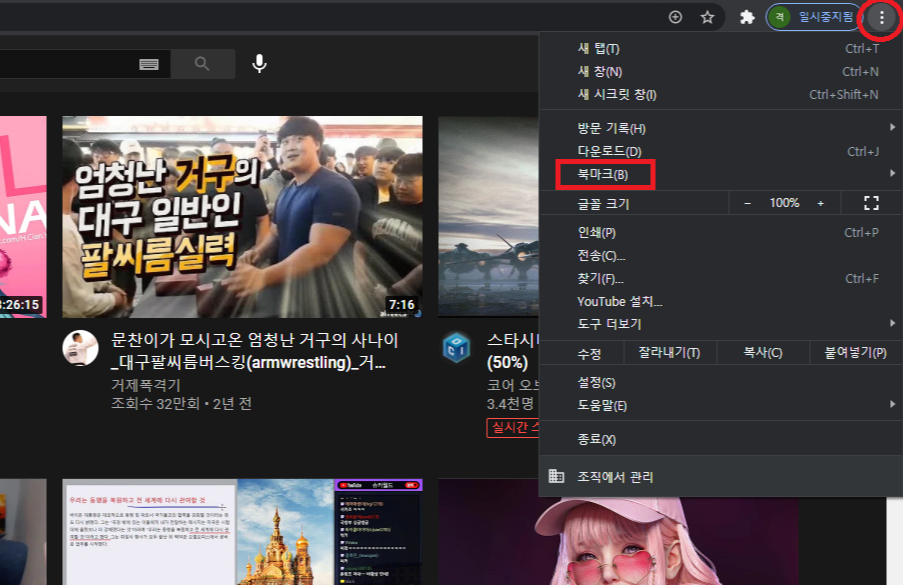Viewport: 903px width, 585px height.
Task: Click 복사(C) edit button
Action: 762,353
